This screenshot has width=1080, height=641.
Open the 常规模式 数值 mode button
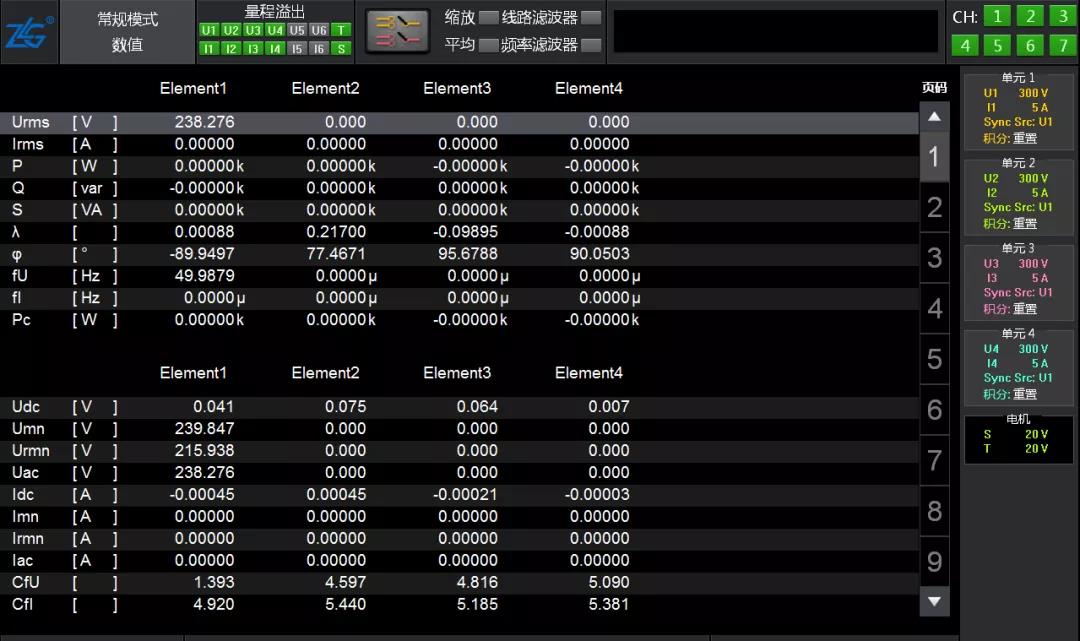[x=127, y=32]
